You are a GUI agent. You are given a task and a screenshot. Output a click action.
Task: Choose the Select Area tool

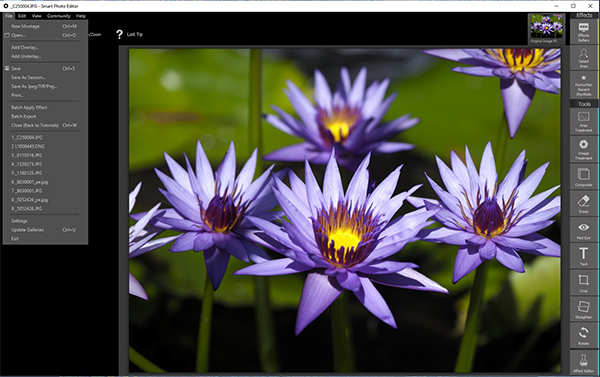(584, 58)
